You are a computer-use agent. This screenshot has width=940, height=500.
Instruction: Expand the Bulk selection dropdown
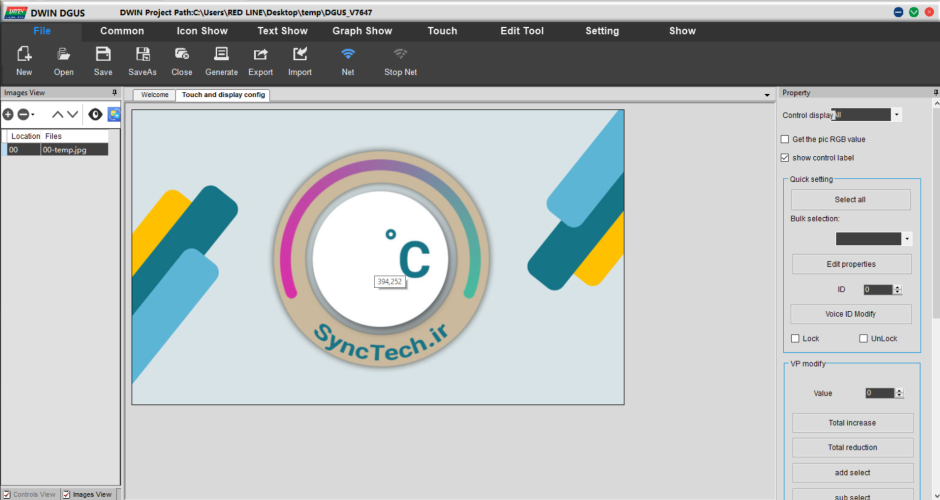coord(907,239)
